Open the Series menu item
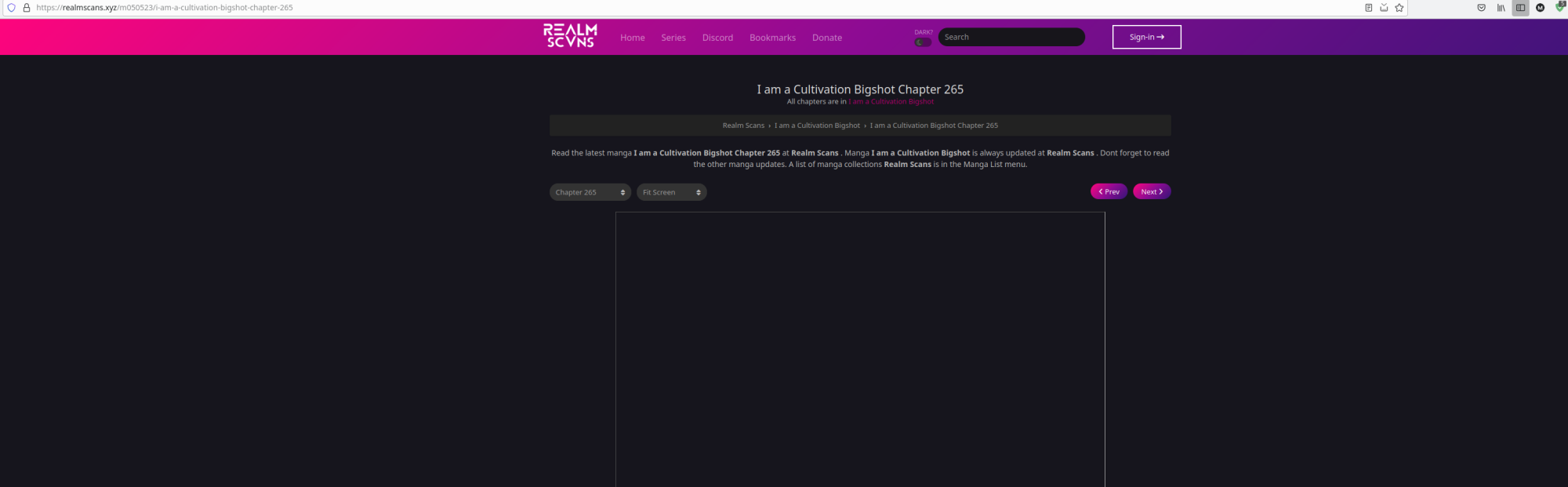The image size is (1568, 487). pyautogui.click(x=673, y=38)
